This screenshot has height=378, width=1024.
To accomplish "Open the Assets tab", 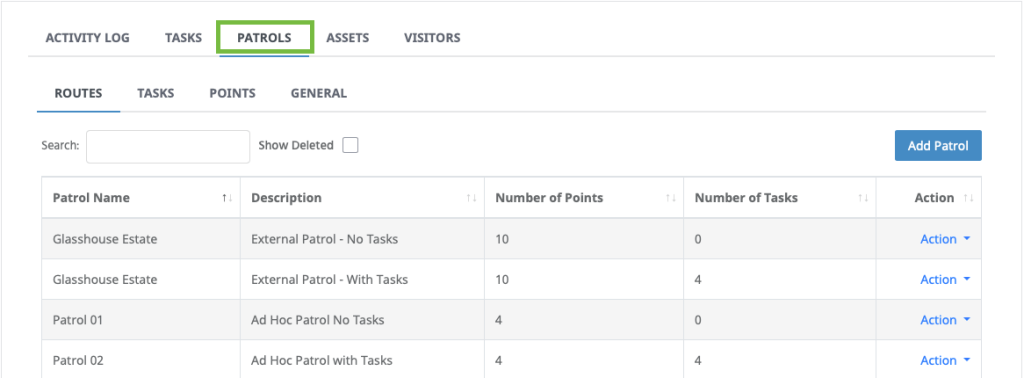I will pos(347,38).
